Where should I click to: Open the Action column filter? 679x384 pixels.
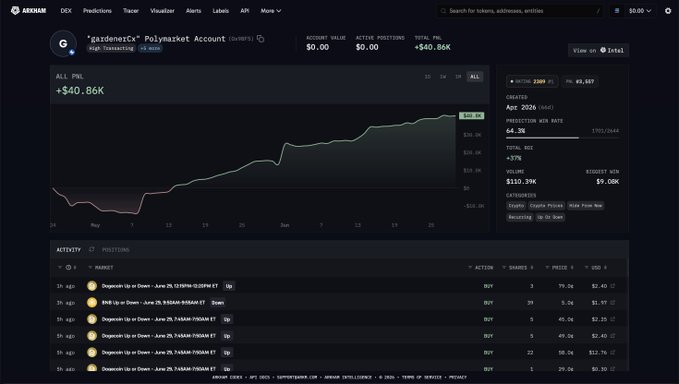coord(470,268)
